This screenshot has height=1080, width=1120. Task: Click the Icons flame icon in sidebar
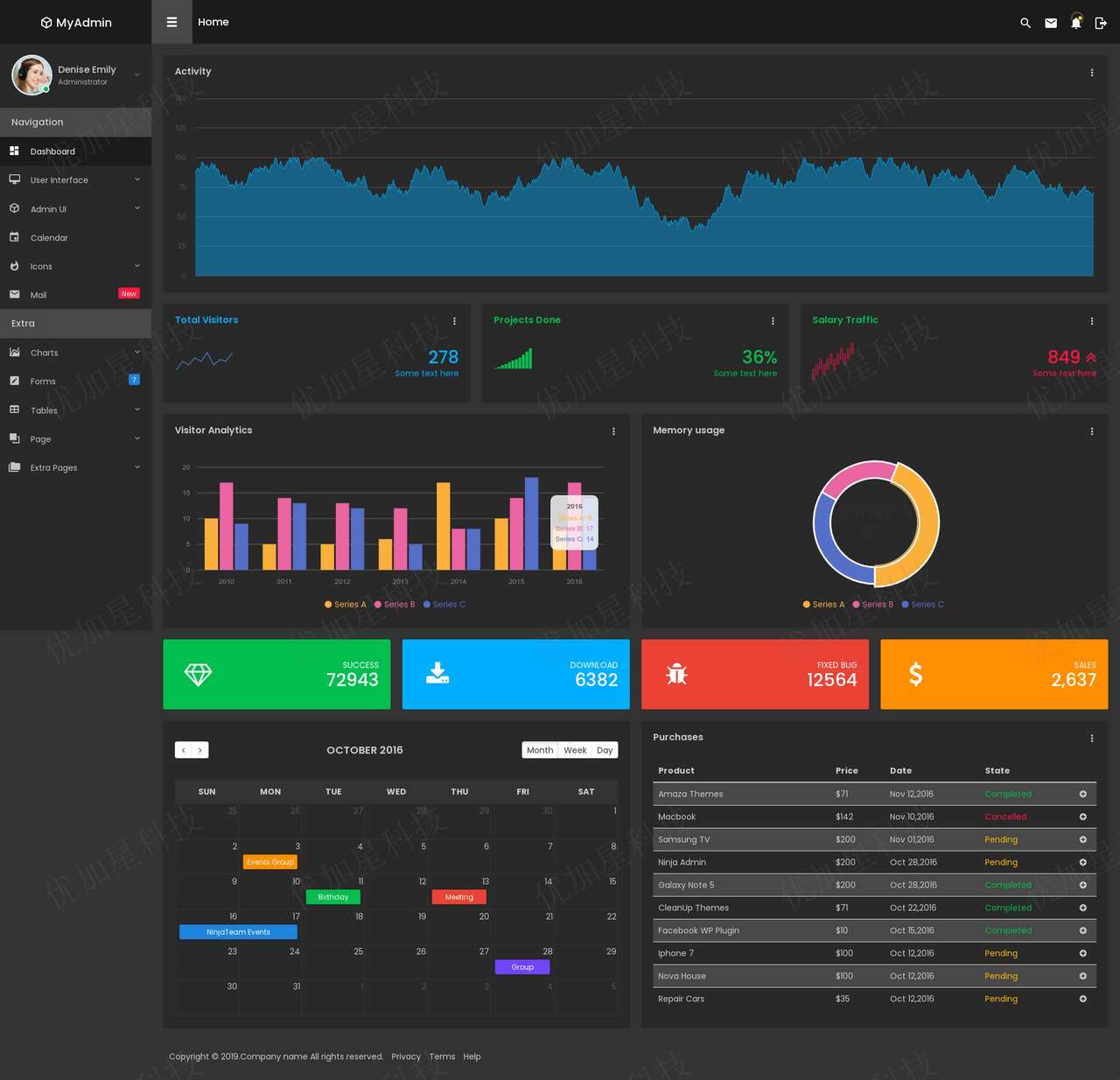[x=14, y=266]
